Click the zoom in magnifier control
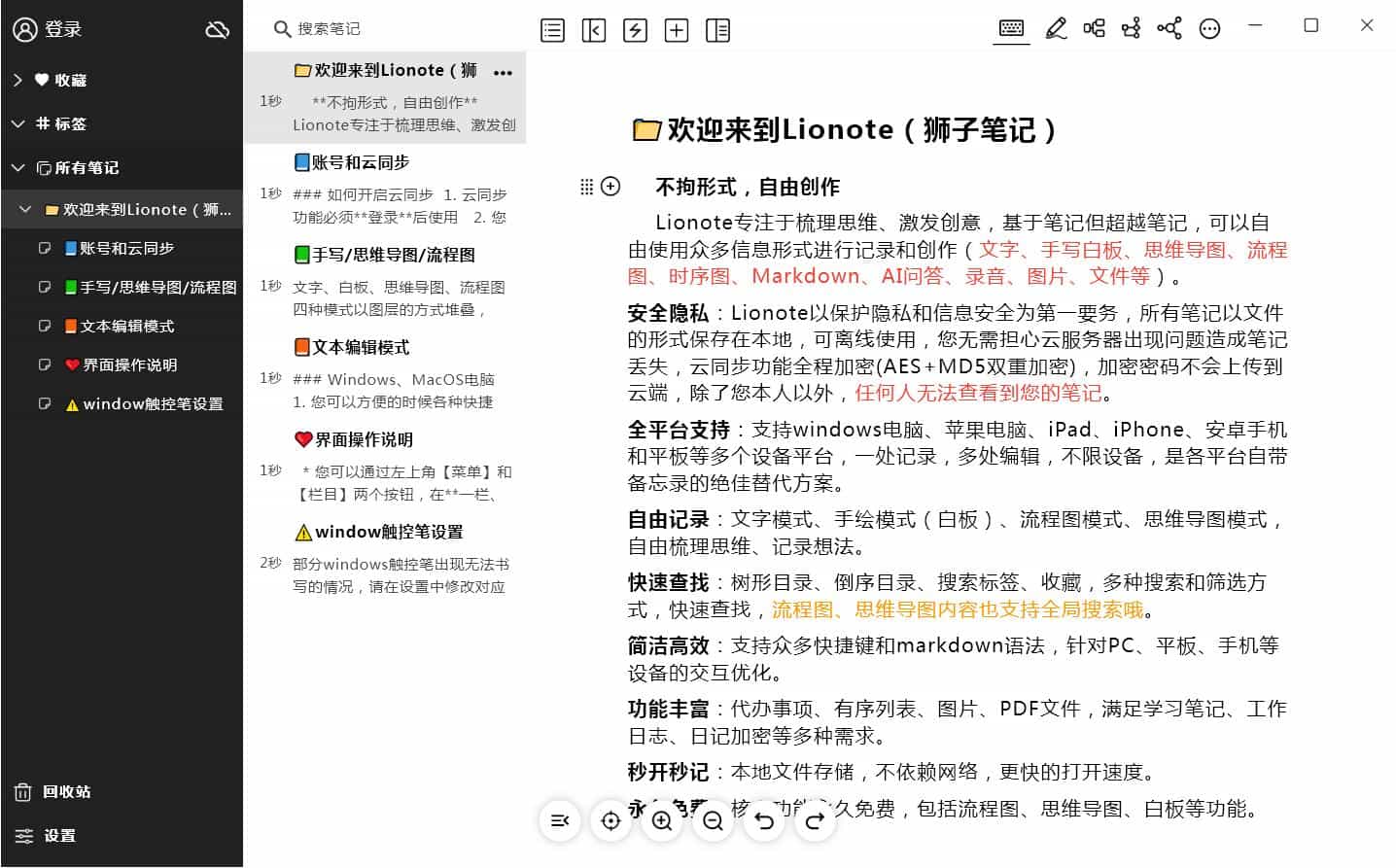 tap(662, 821)
